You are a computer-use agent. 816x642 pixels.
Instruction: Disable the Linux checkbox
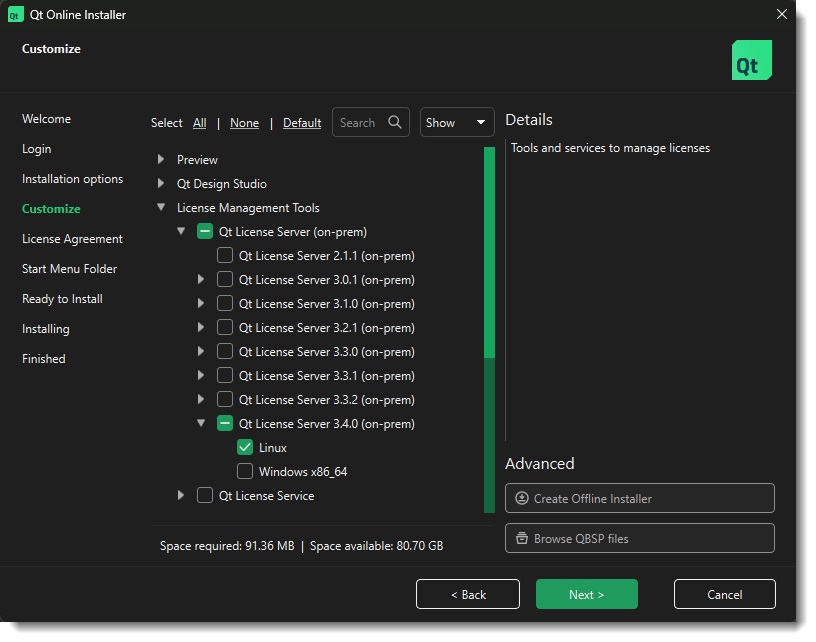click(245, 447)
